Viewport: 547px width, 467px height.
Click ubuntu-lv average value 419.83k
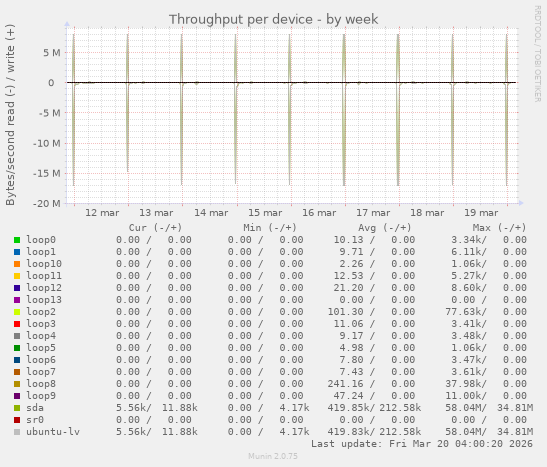click(351, 432)
